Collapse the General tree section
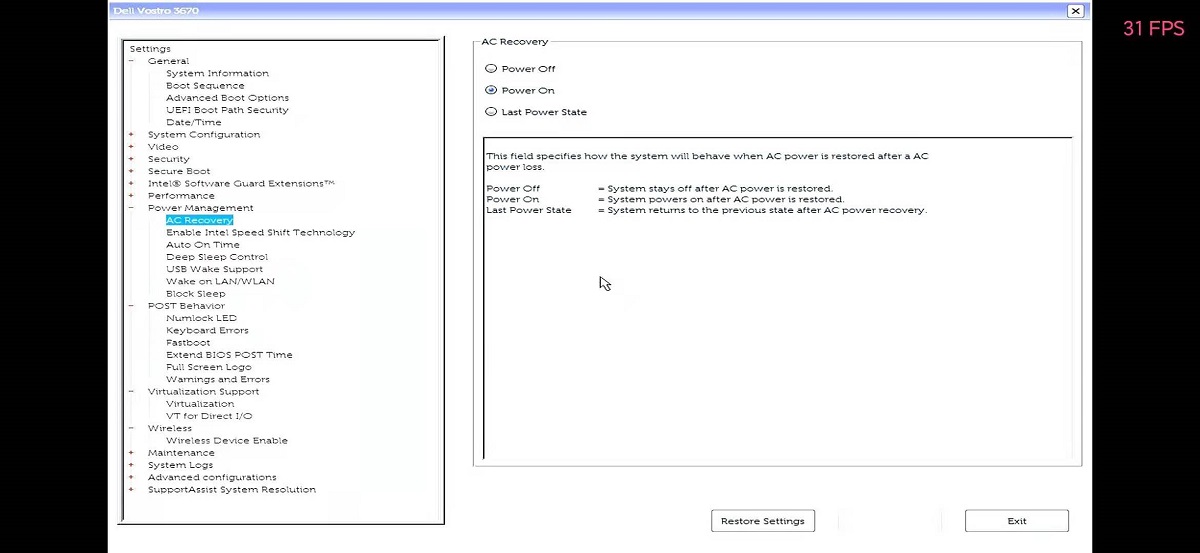The width and height of the screenshot is (1200, 553). [x=130, y=61]
